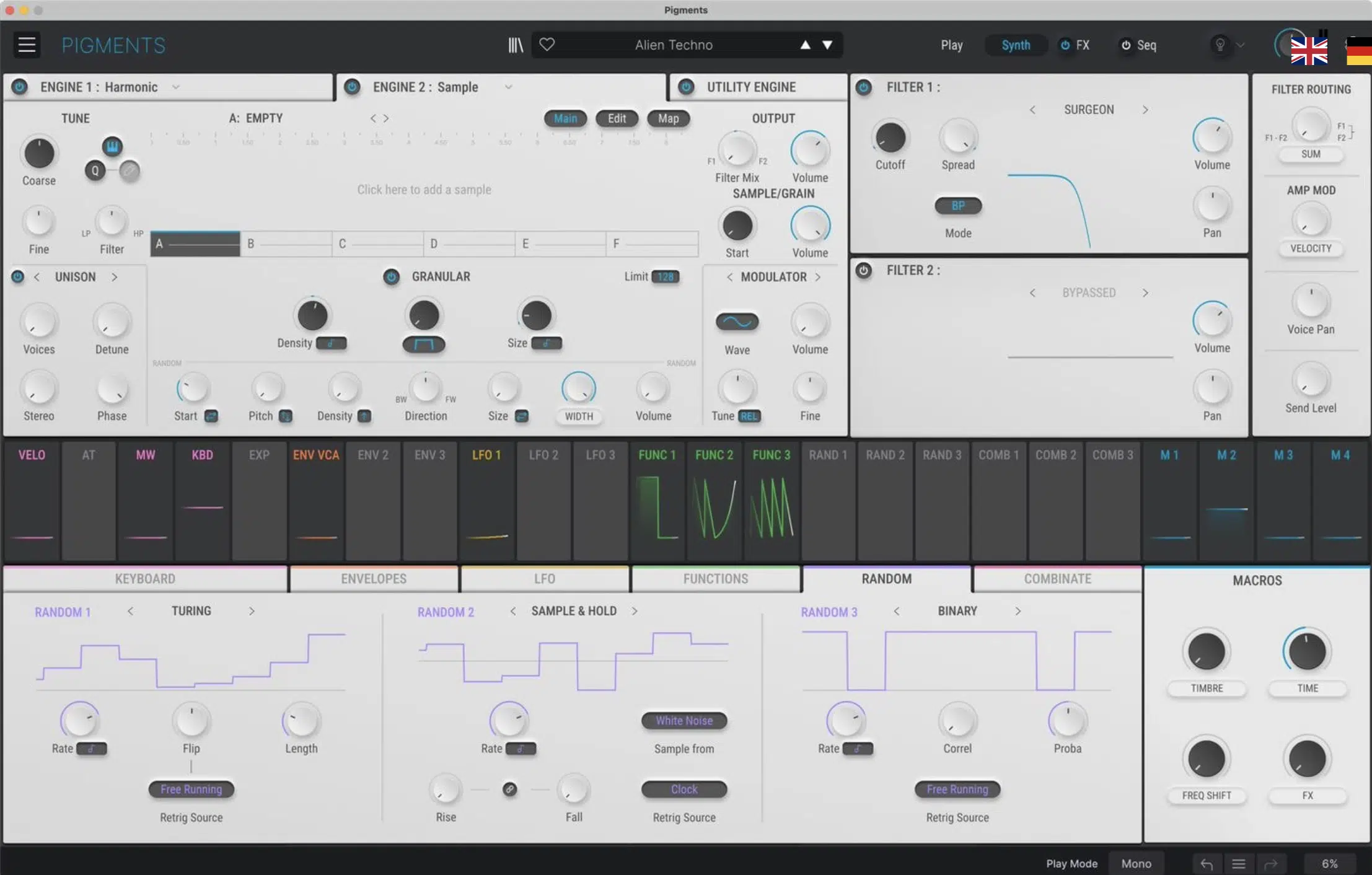Toggle Unison power button
This screenshot has width=1372, height=875.
pyautogui.click(x=18, y=276)
